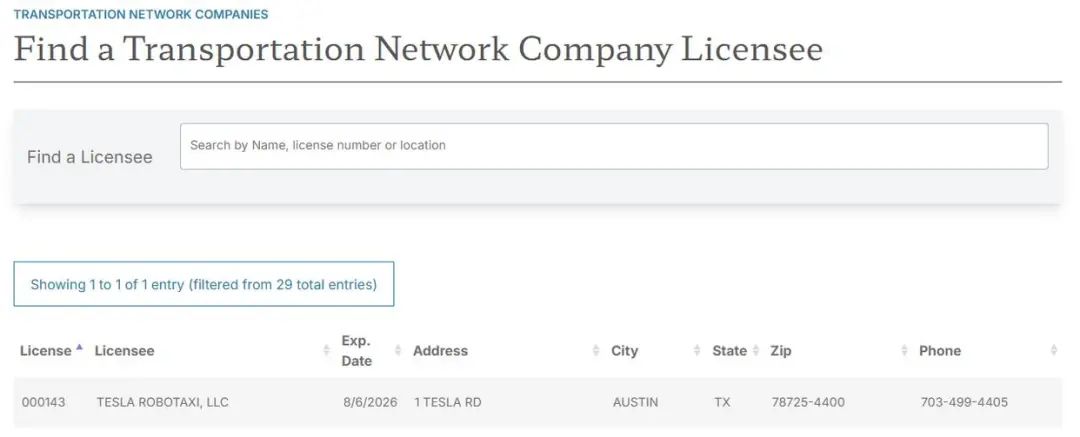Click zip code 78725-4400 cell
1080x437 pixels.
808,403
